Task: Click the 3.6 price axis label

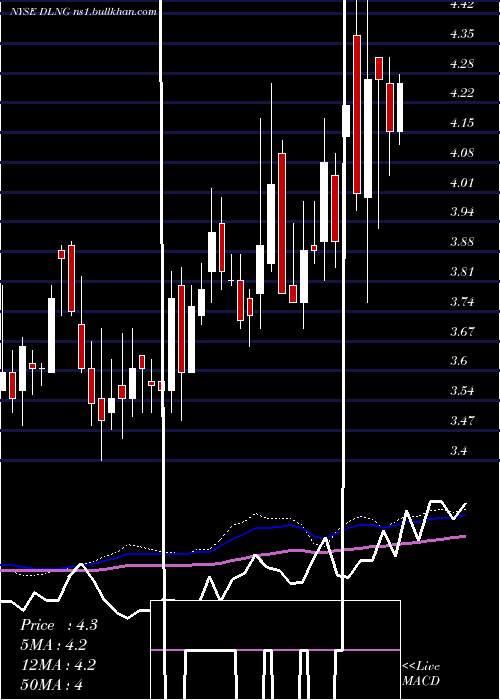Action: pos(459,361)
